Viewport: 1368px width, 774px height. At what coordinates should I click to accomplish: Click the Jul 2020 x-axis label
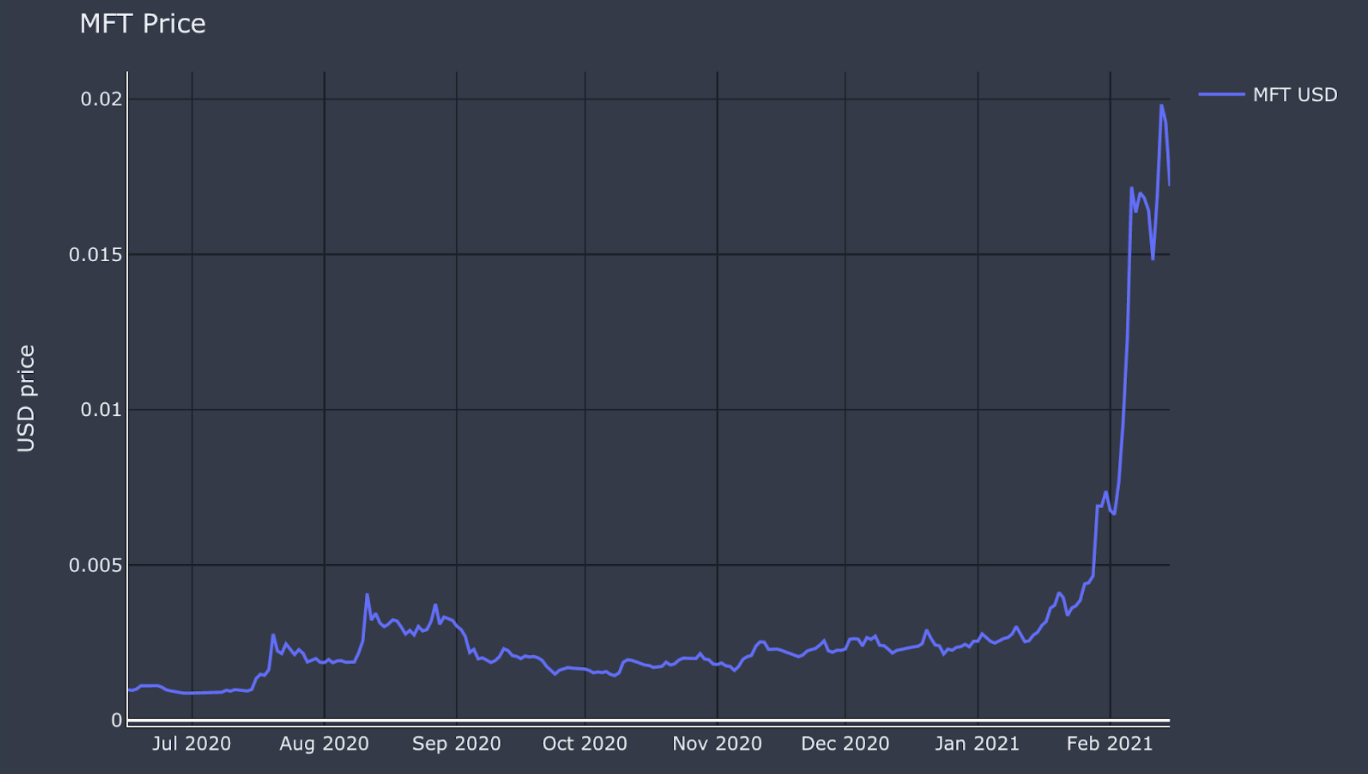coord(192,744)
